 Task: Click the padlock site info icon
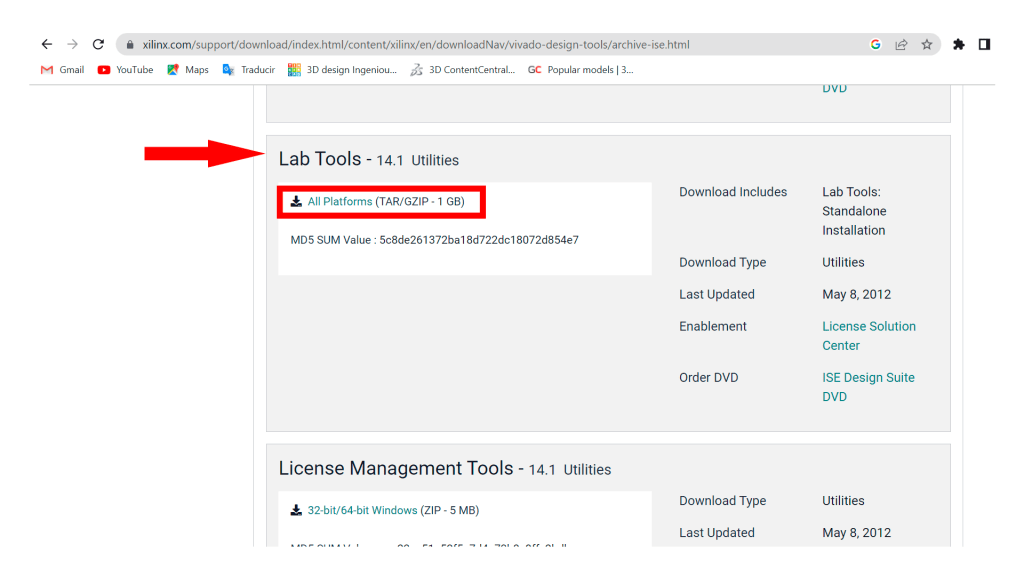coord(130,45)
